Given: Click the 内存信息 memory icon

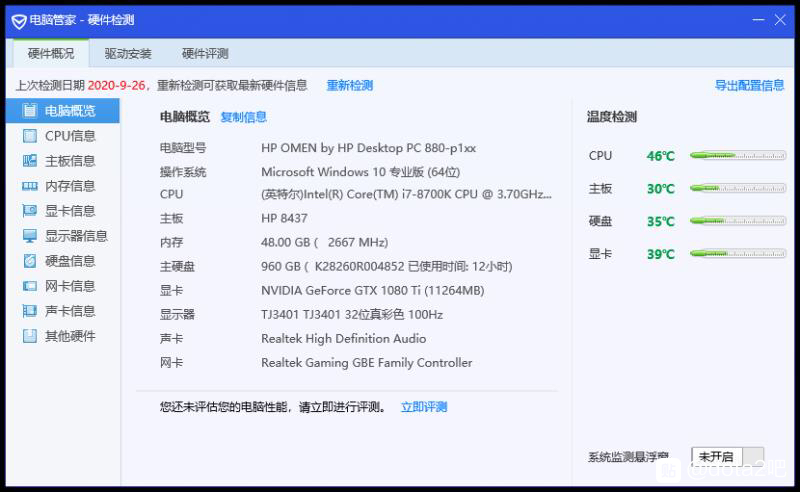Looking at the screenshot, I should (30, 186).
